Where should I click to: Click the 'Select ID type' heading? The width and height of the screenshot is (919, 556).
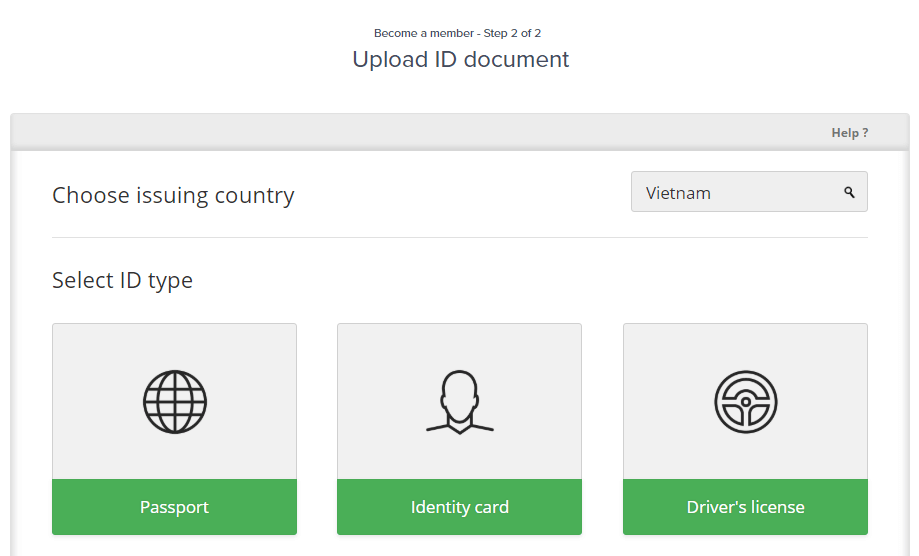122,281
